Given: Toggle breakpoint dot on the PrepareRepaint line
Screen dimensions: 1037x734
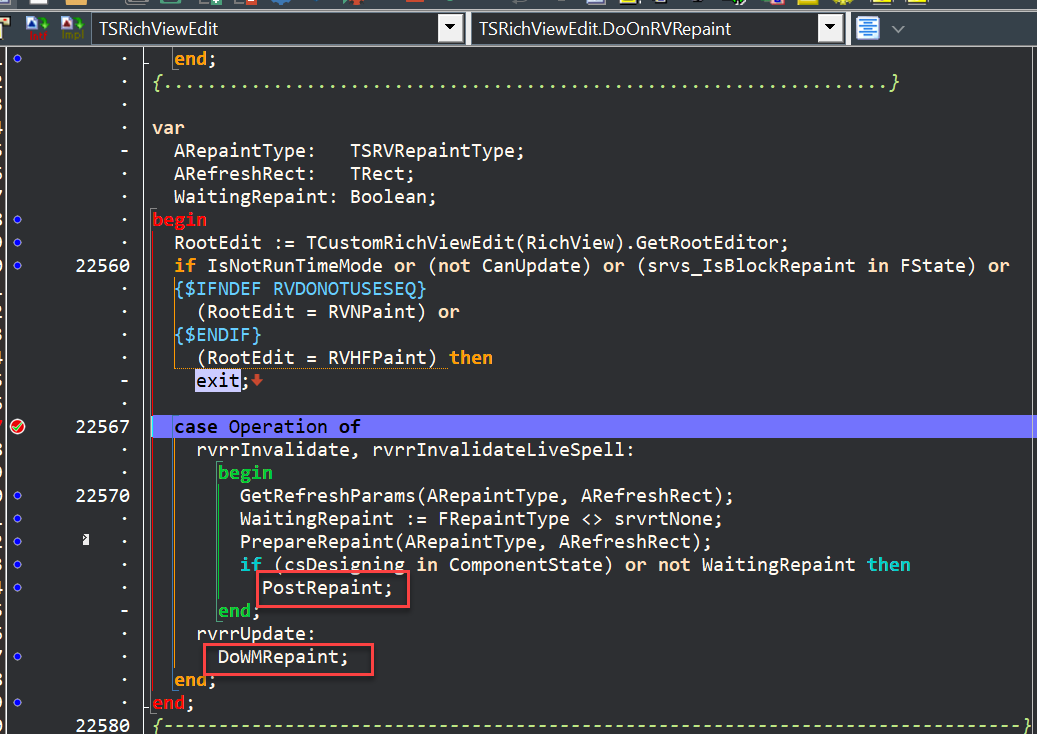Looking at the screenshot, I should pyautogui.click(x=18, y=542).
